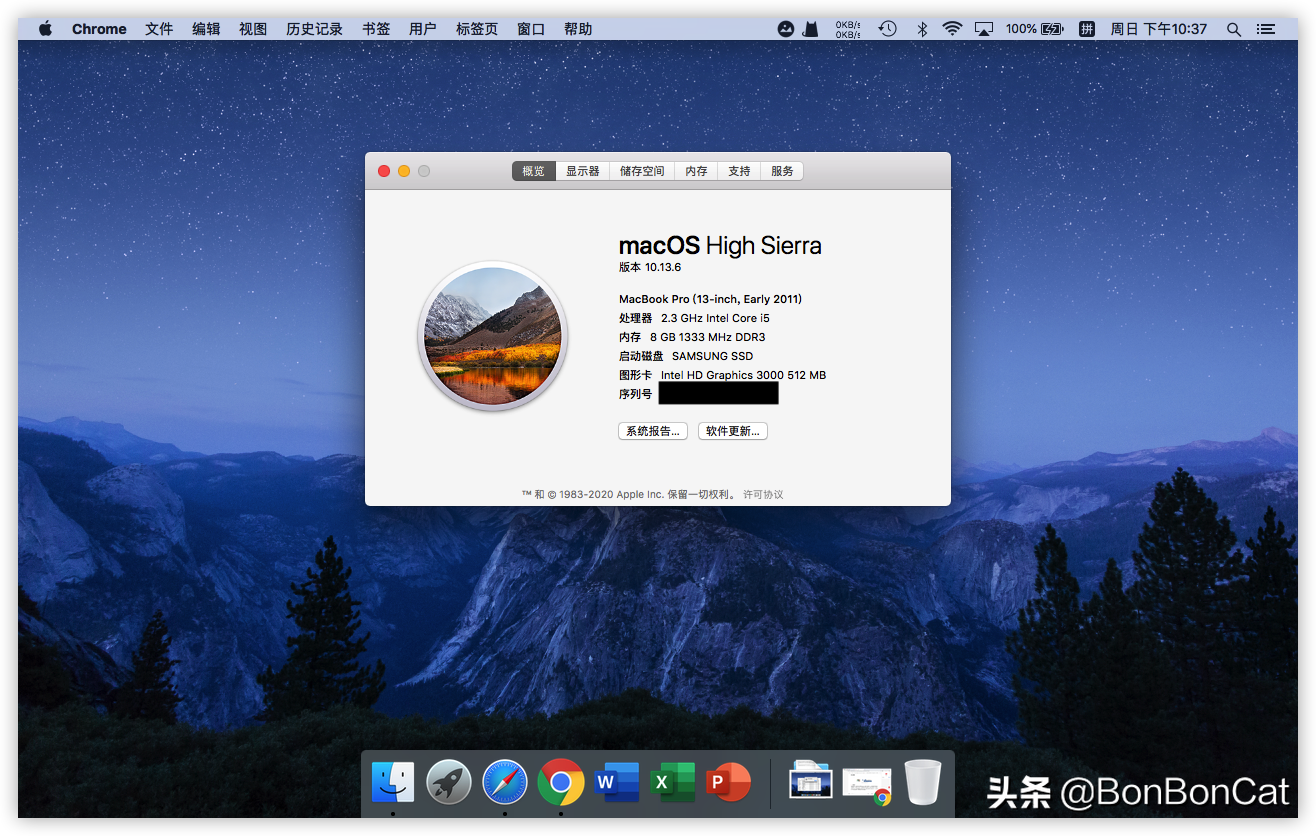Click the 版本 10.13.6 text
Viewport: 1316px width, 836px height.
coord(650,267)
